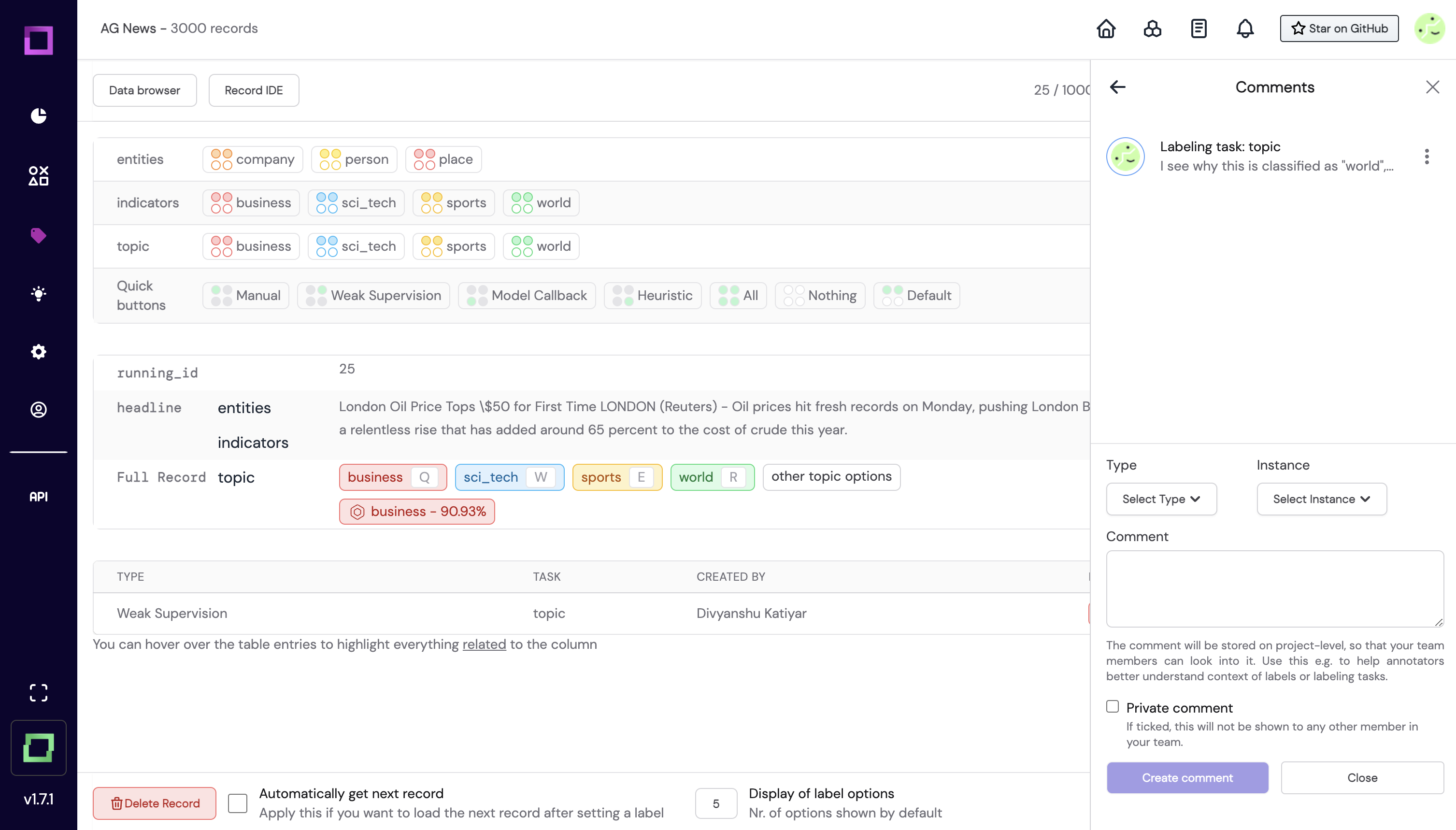Screen dimensions: 1456x830
Task: Open the documentation page icon
Action: 1199,29
